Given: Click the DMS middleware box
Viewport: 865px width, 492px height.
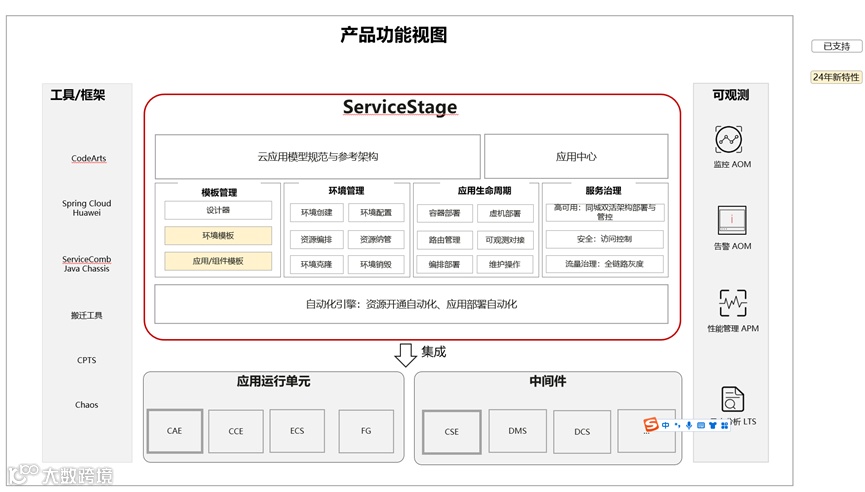Looking at the screenshot, I should (x=517, y=431).
